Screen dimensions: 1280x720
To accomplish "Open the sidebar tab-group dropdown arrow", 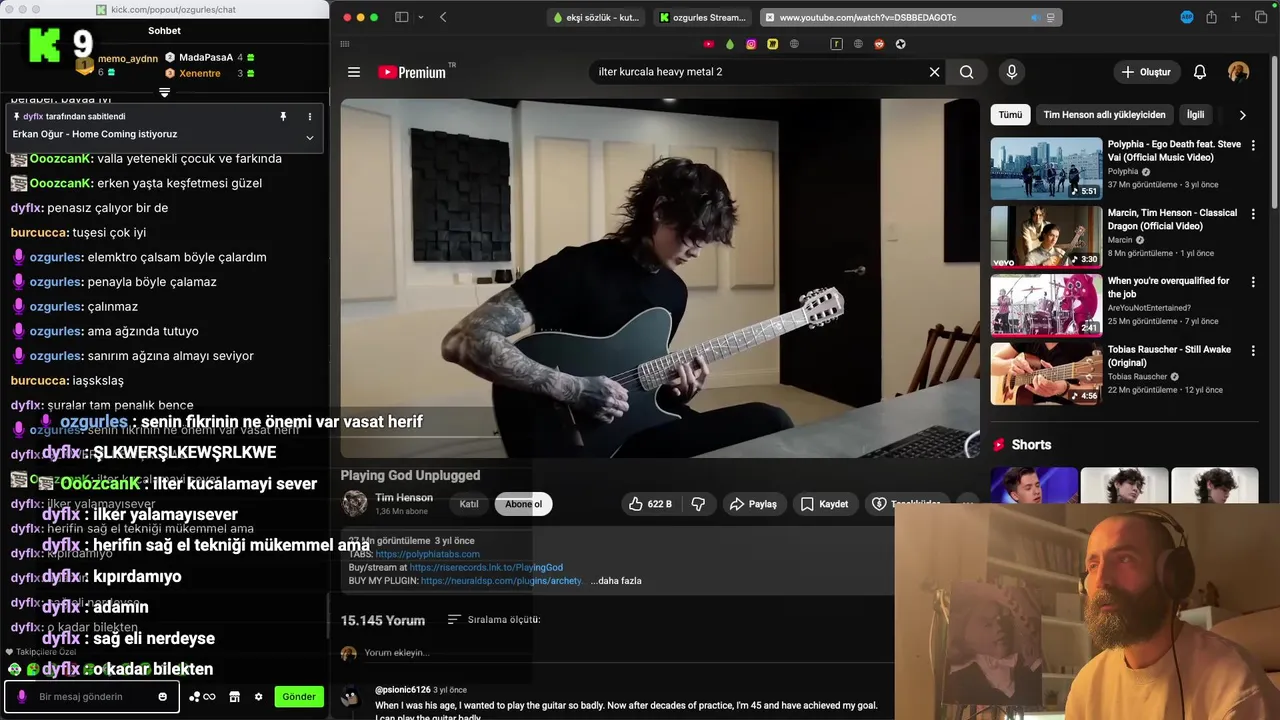I will click(420, 17).
